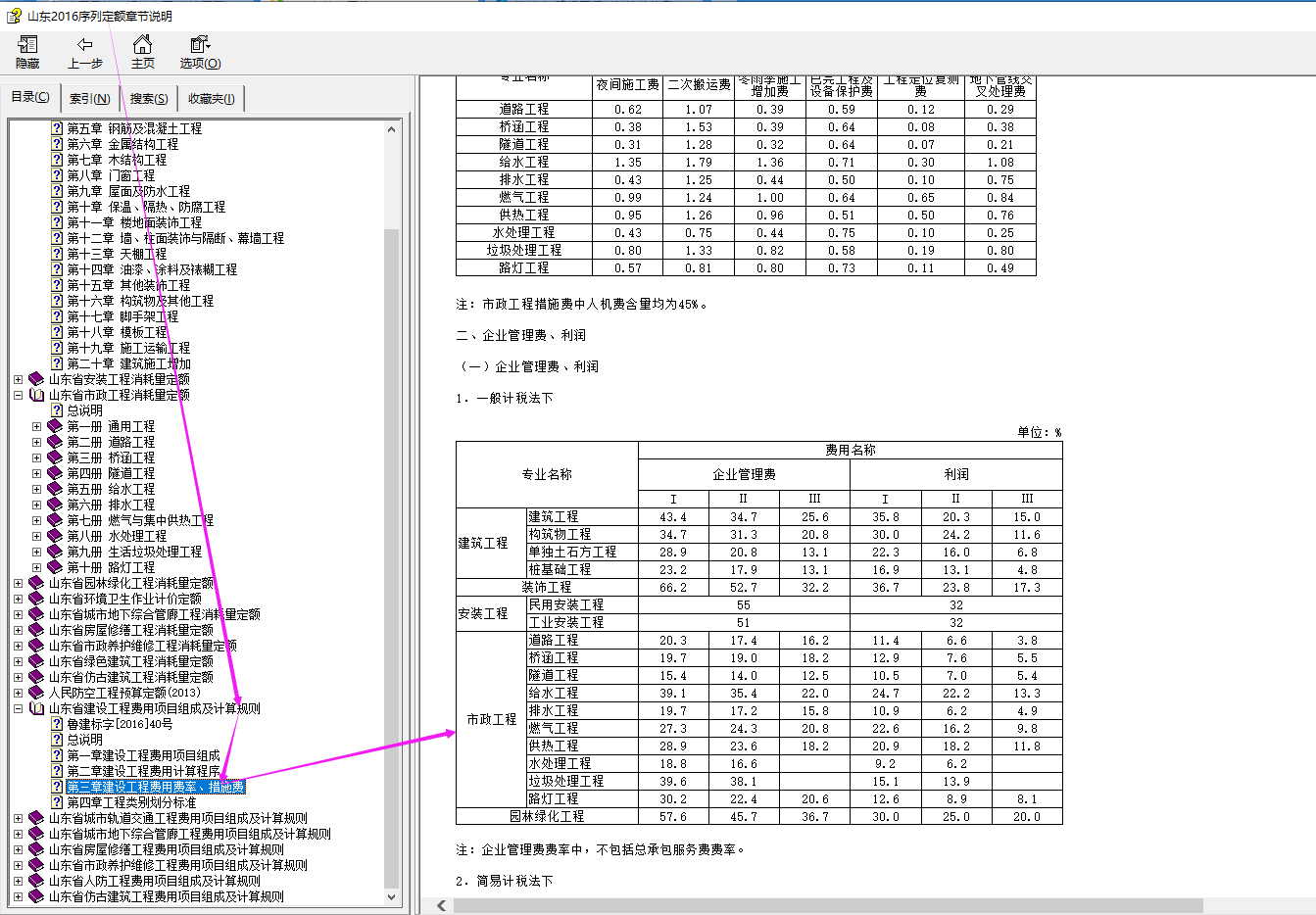Click the book icon of 山东省园林绿化工程消耗量定额
The width and height of the screenshot is (1316, 915).
click(x=37, y=583)
